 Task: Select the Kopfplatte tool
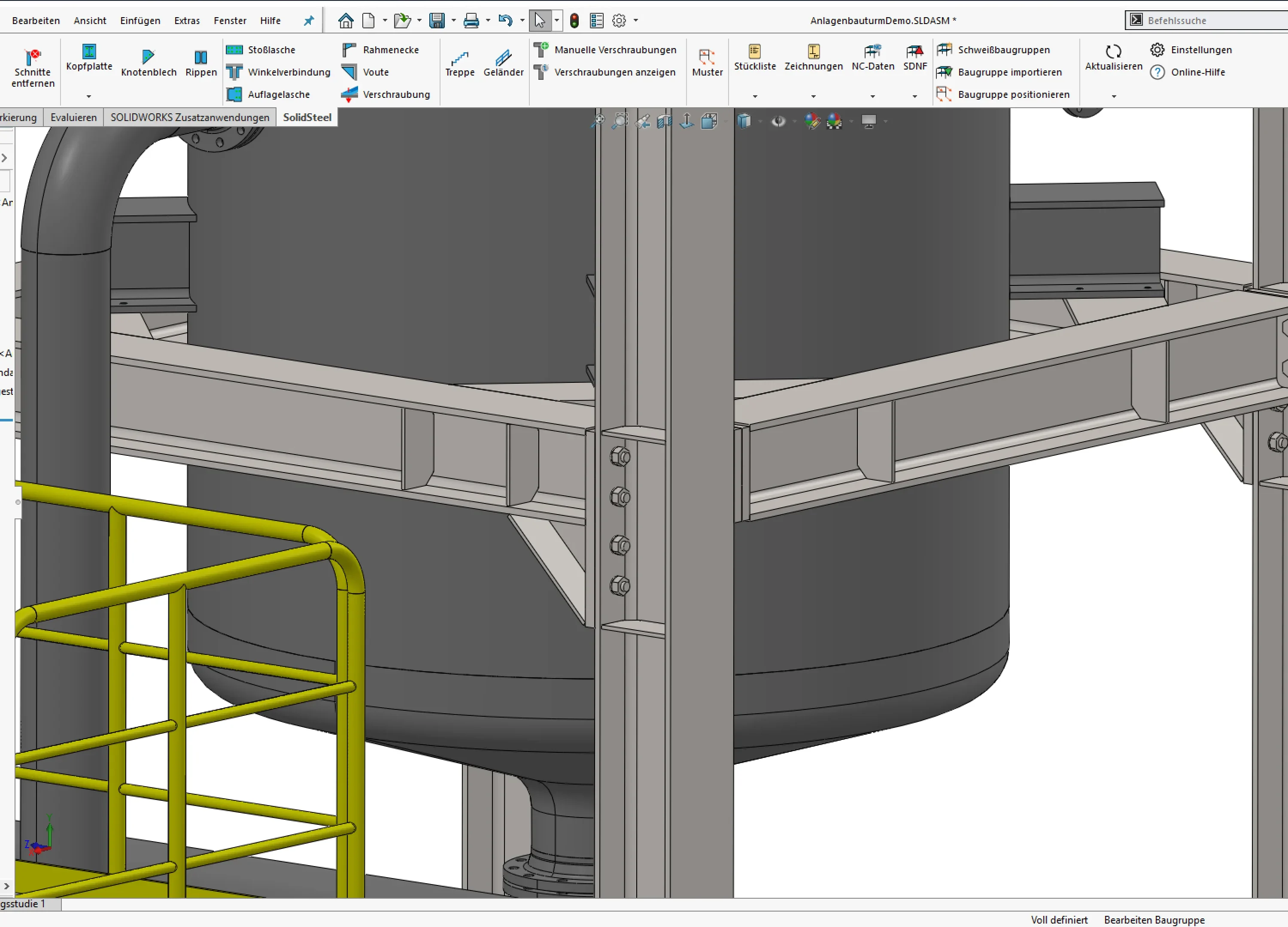click(x=89, y=58)
